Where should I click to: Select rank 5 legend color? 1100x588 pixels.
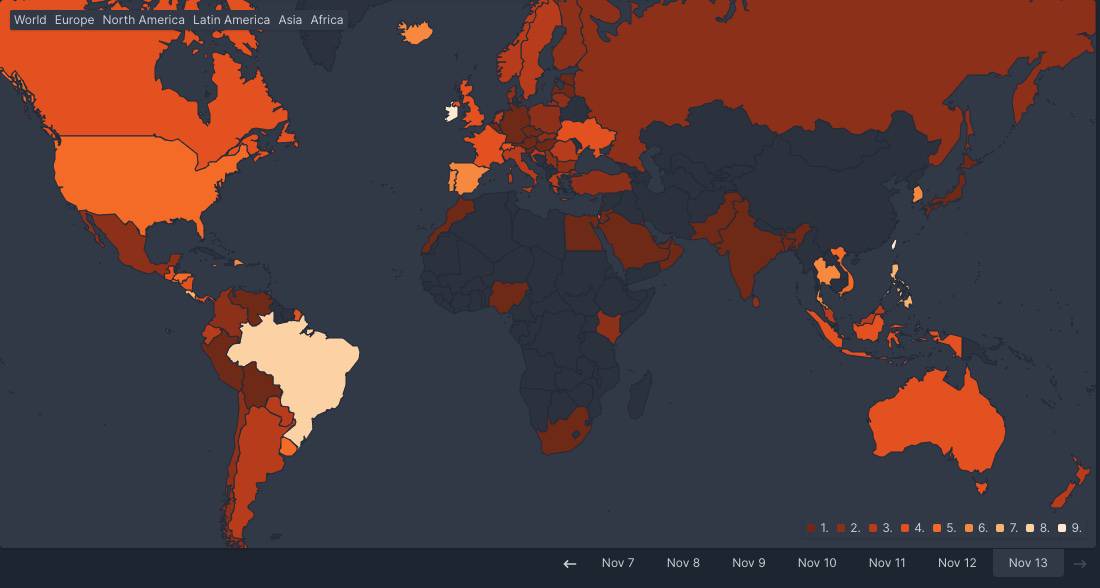click(937, 528)
